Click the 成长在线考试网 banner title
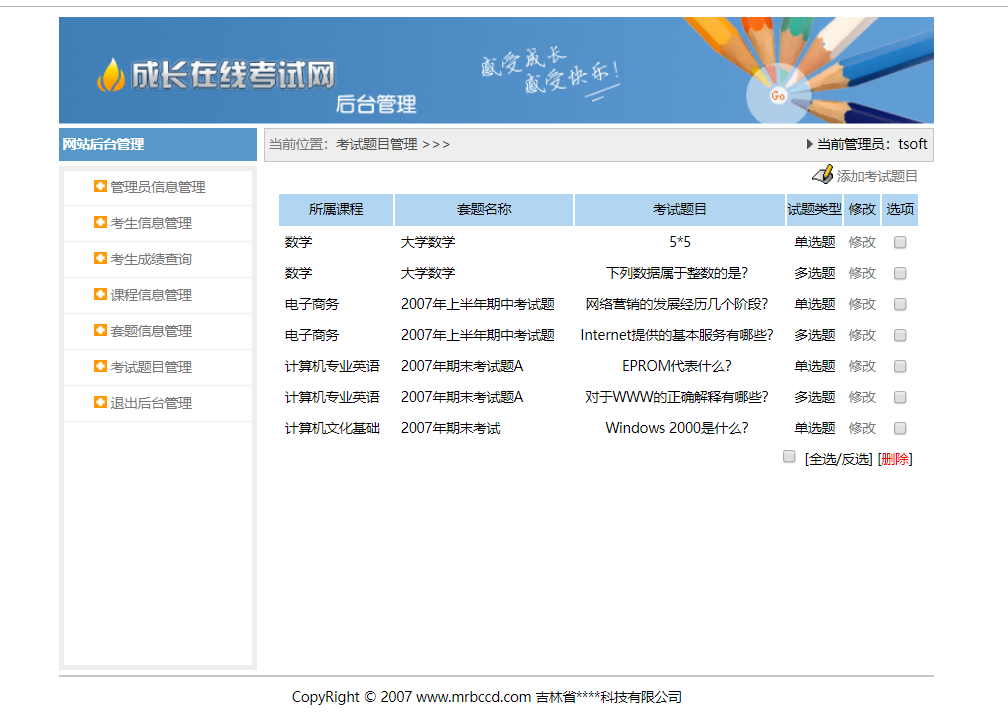This screenshot has width=1008, height=713. pyautogui.click(x=233, y=75)
